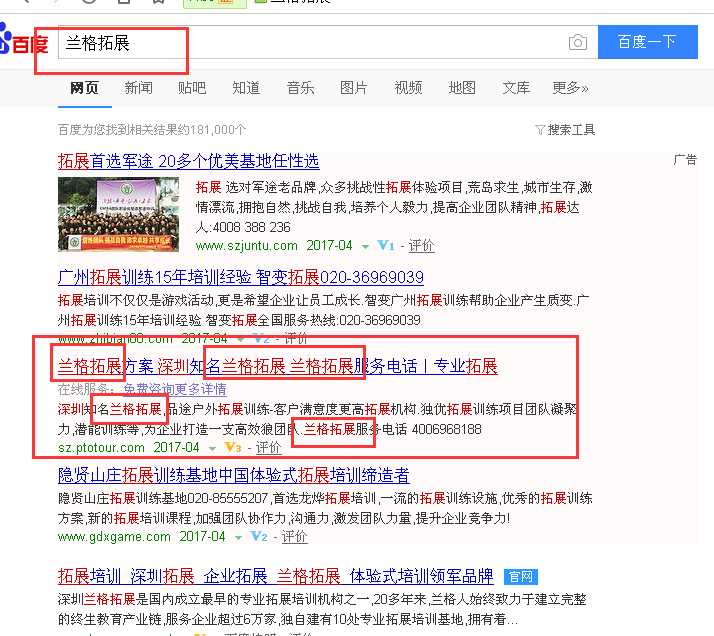The width and height of the screenshot is (714, 636).
Task: Go to the 地图 tab
Action: (x=462, y=87)
